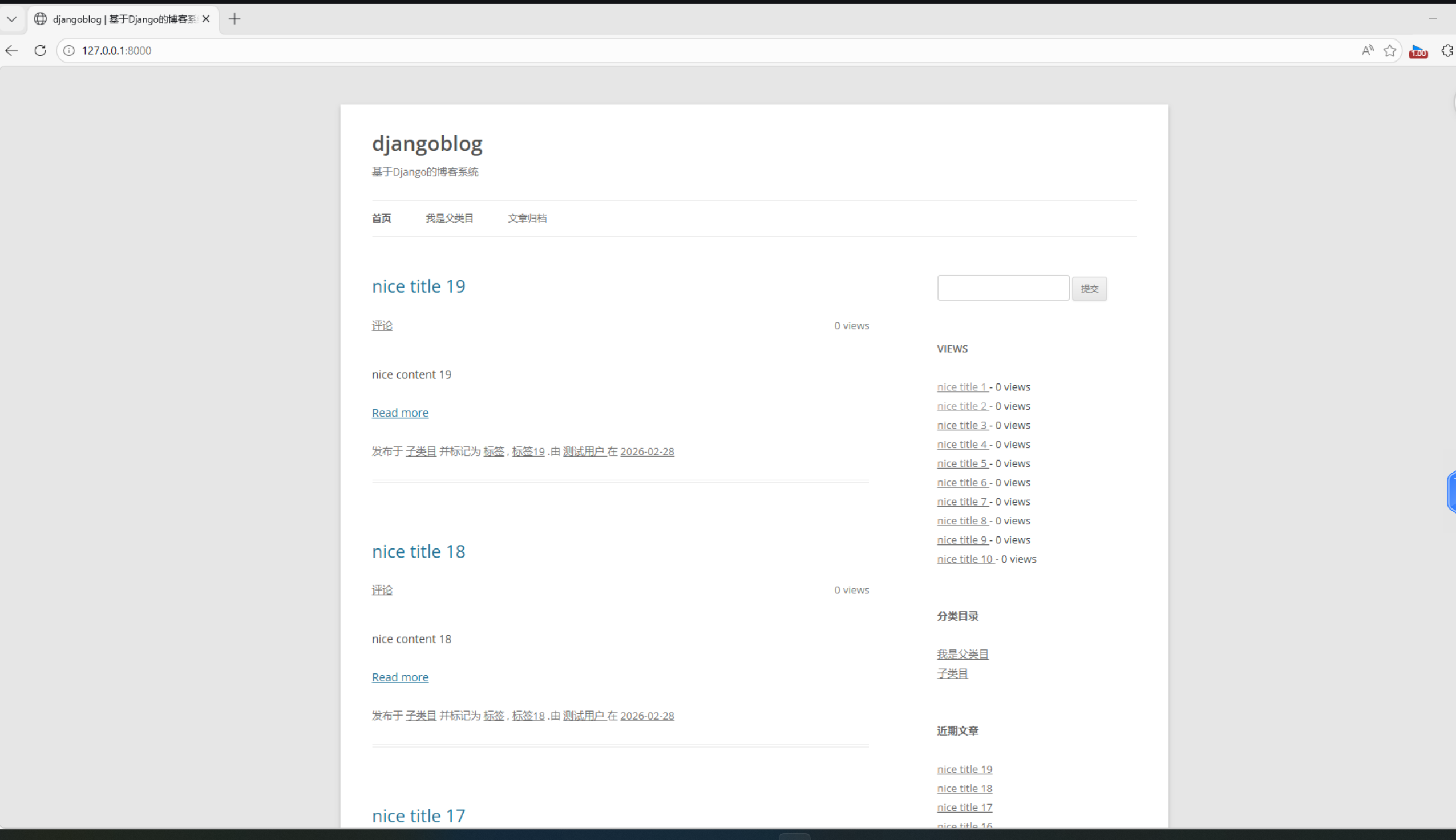Image resolution: width=1456 pixels, height=840 pixels.
Task: Click Read more under nice content 18
Action: pos(399,677)
